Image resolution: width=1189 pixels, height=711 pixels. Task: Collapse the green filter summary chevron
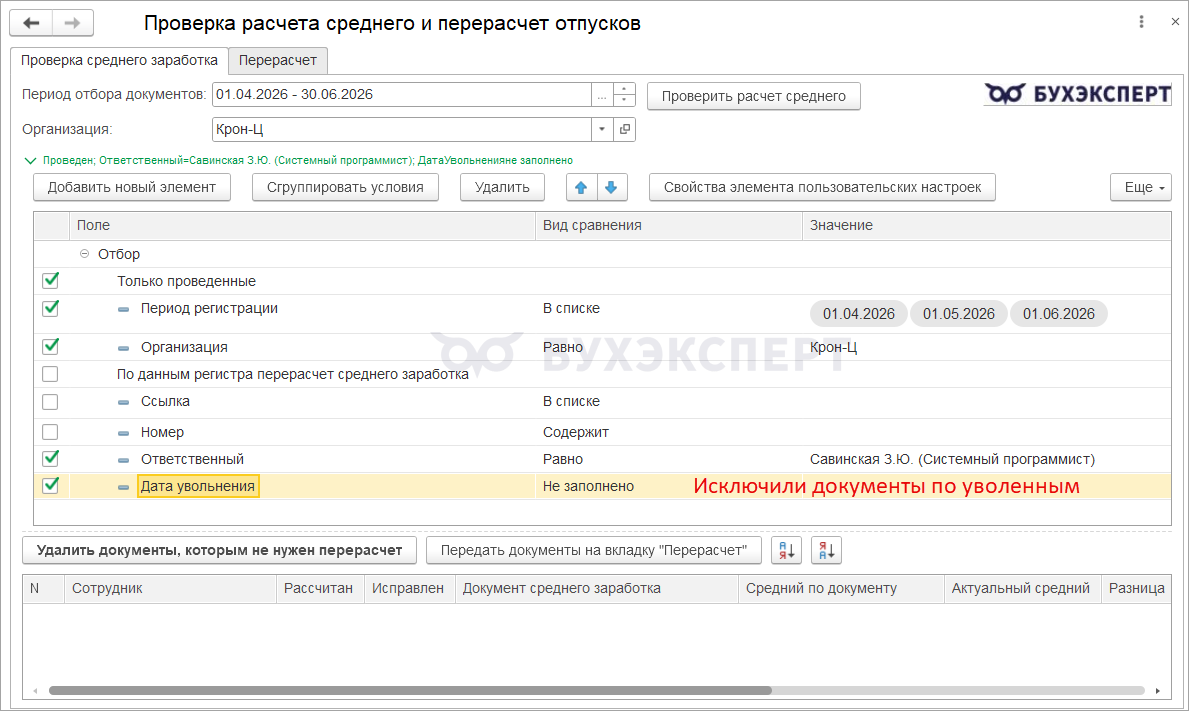pyautogui.click(x=30, y=161)
